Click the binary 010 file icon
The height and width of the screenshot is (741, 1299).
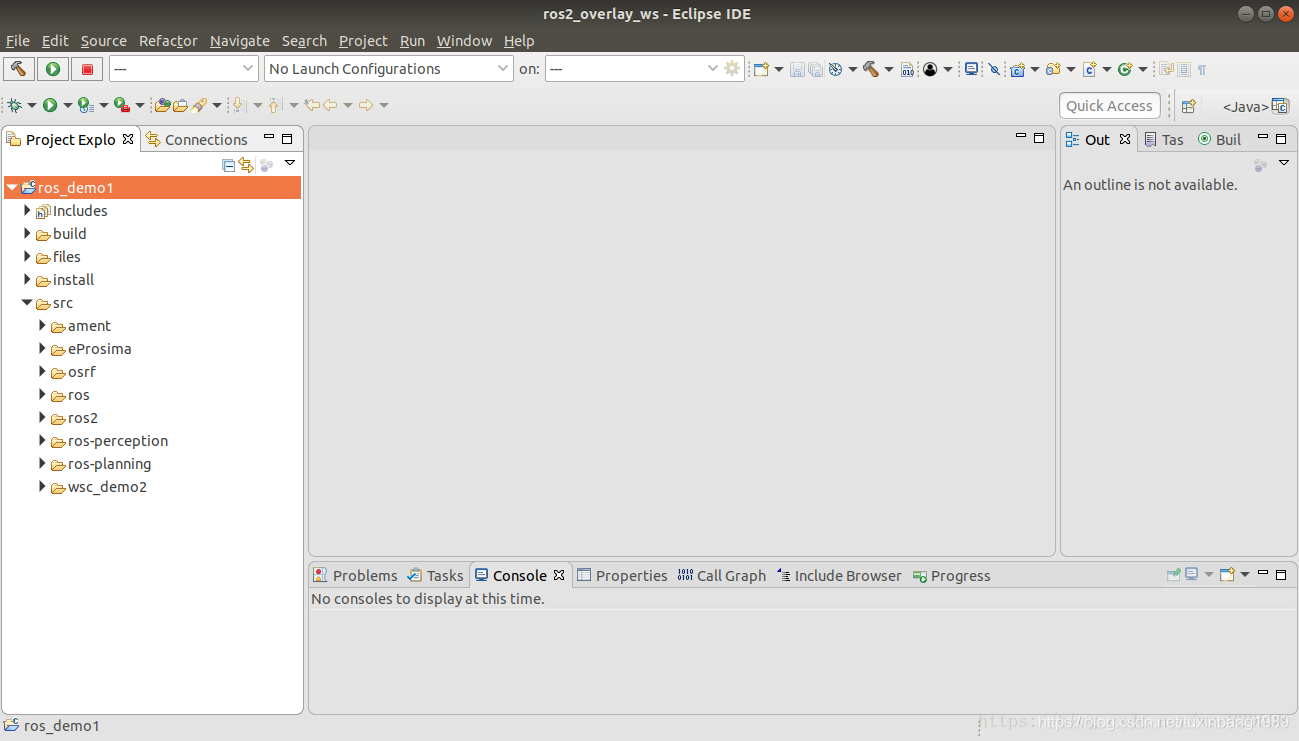[x=907, y=69]
